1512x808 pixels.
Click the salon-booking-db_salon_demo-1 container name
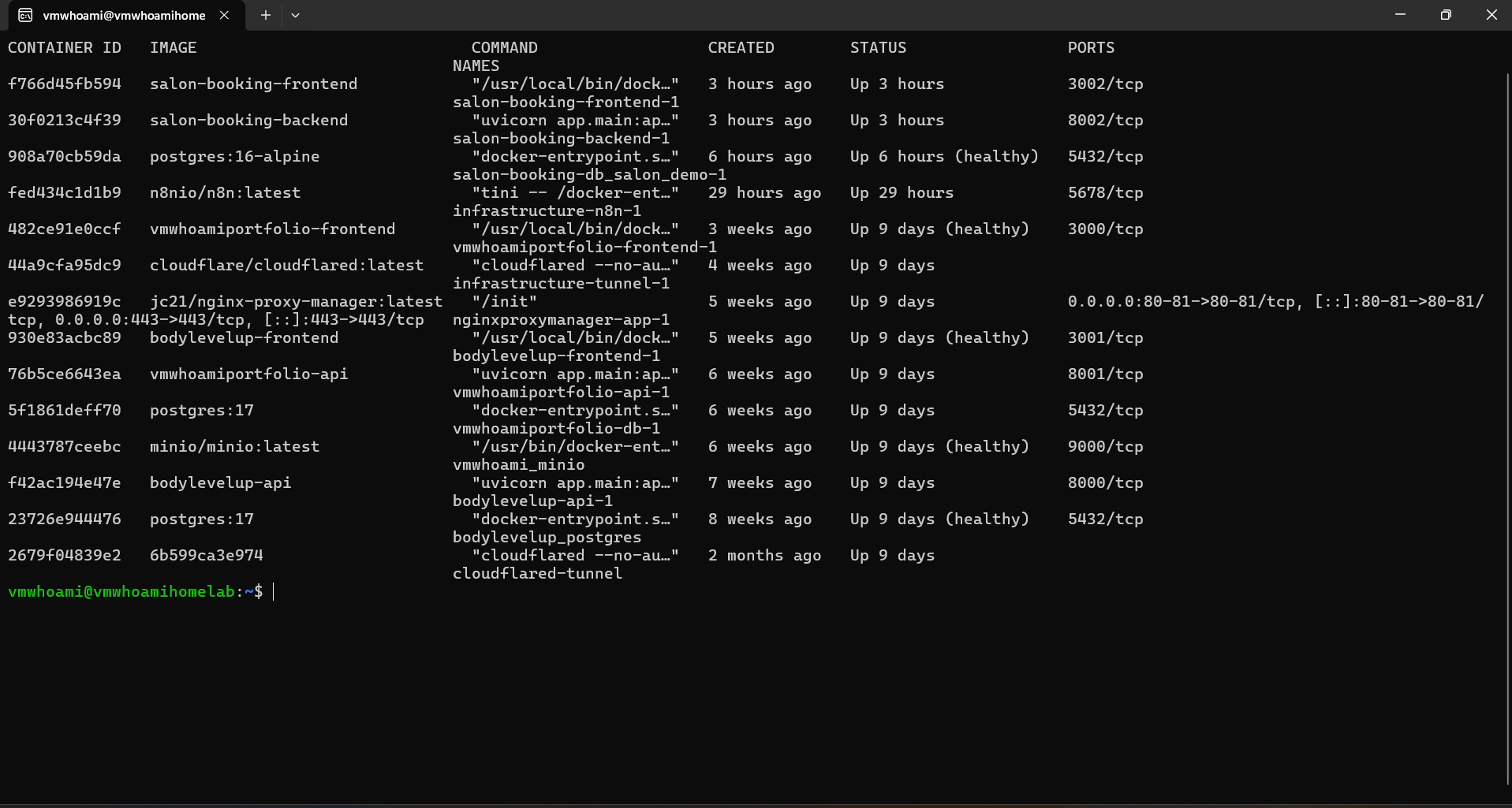589,174
